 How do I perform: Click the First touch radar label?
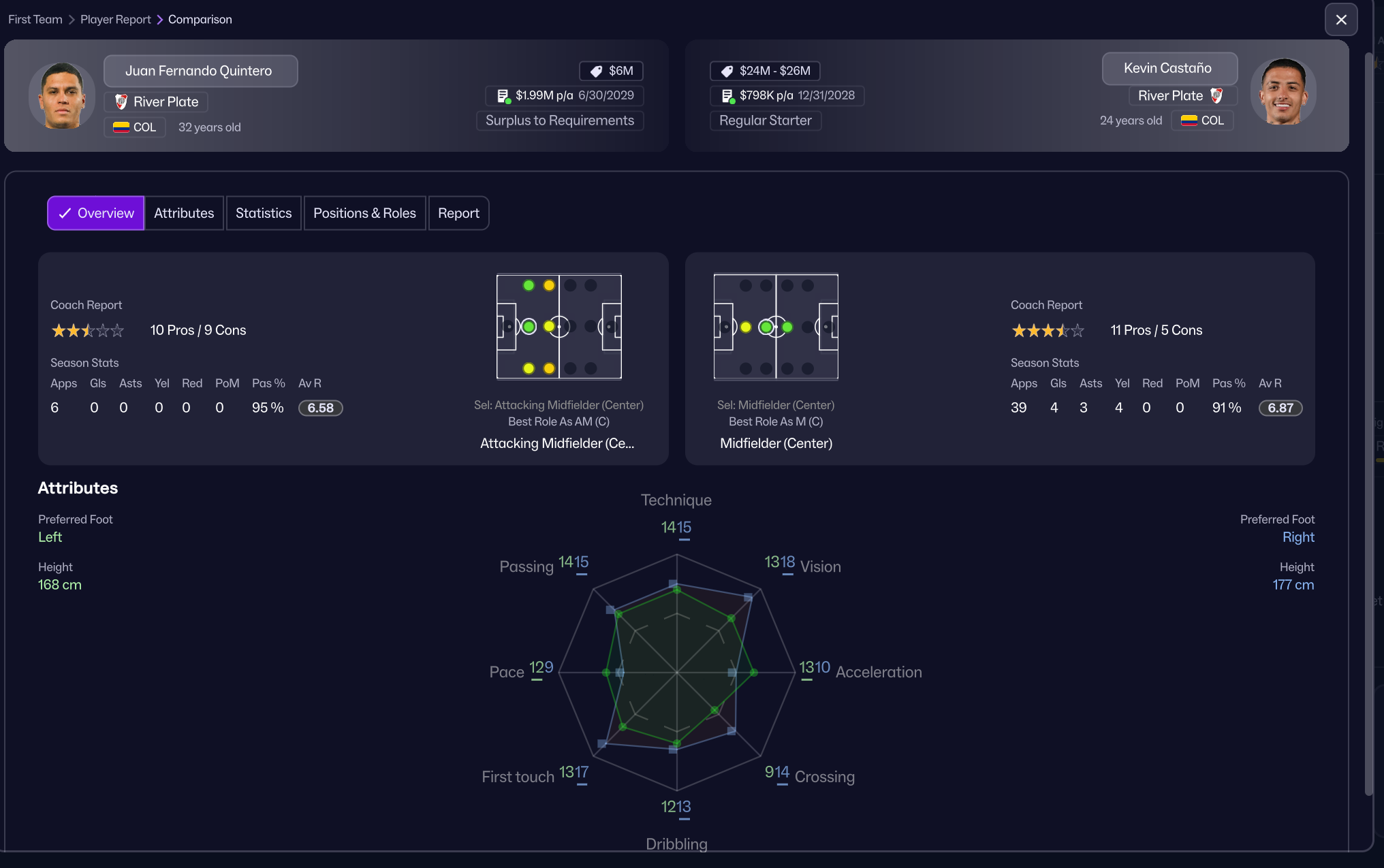point(518,777)
